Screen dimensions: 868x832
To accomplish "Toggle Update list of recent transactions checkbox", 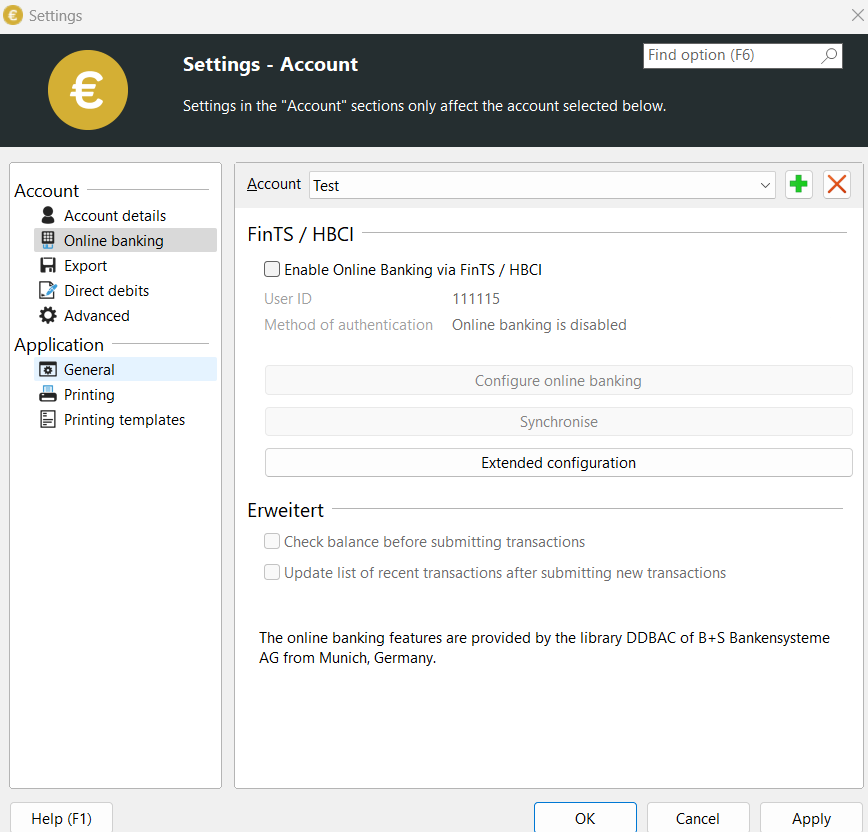I will (x=272, y=572).
